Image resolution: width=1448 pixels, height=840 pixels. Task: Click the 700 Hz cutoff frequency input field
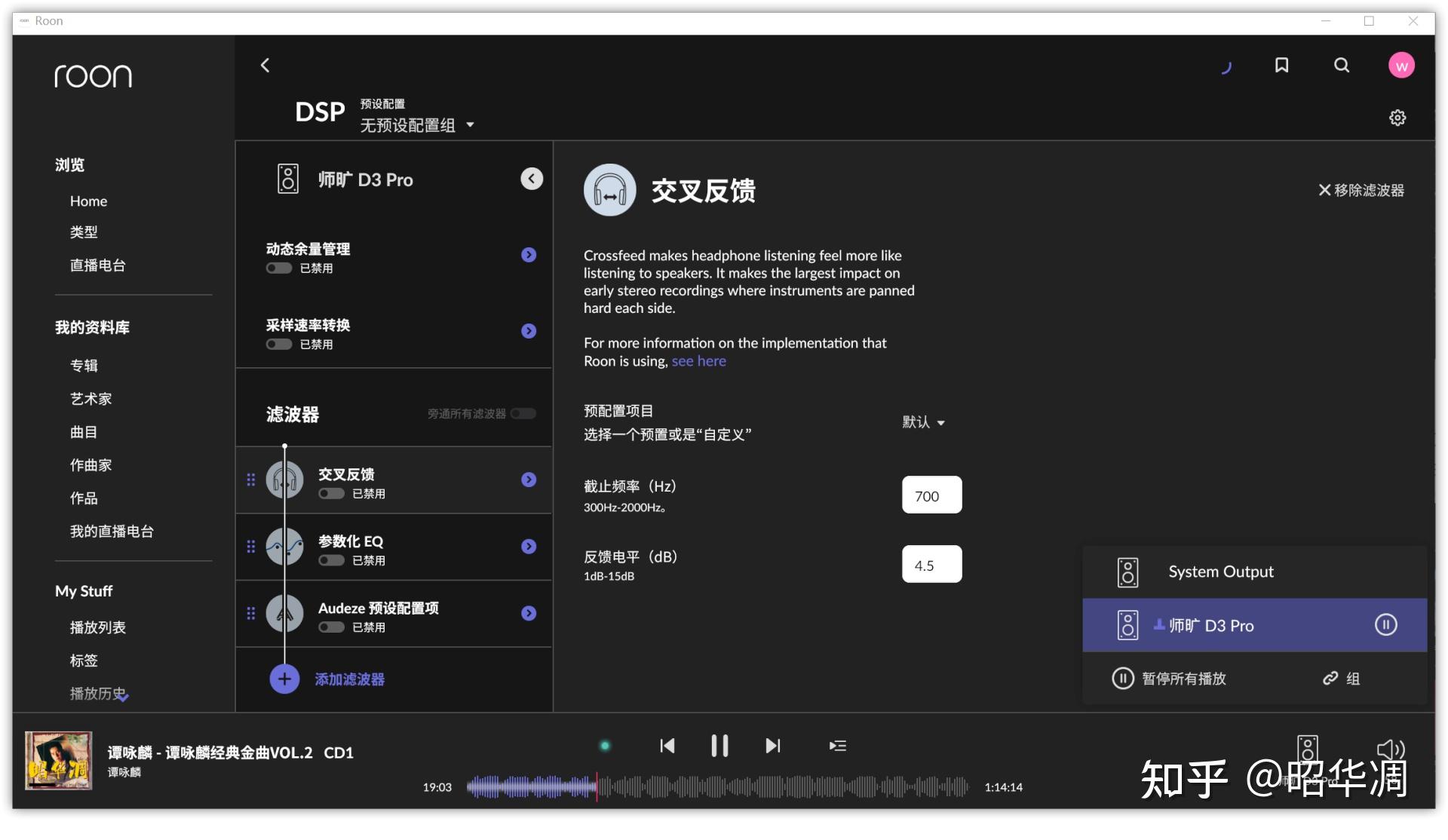coord(931,495)
